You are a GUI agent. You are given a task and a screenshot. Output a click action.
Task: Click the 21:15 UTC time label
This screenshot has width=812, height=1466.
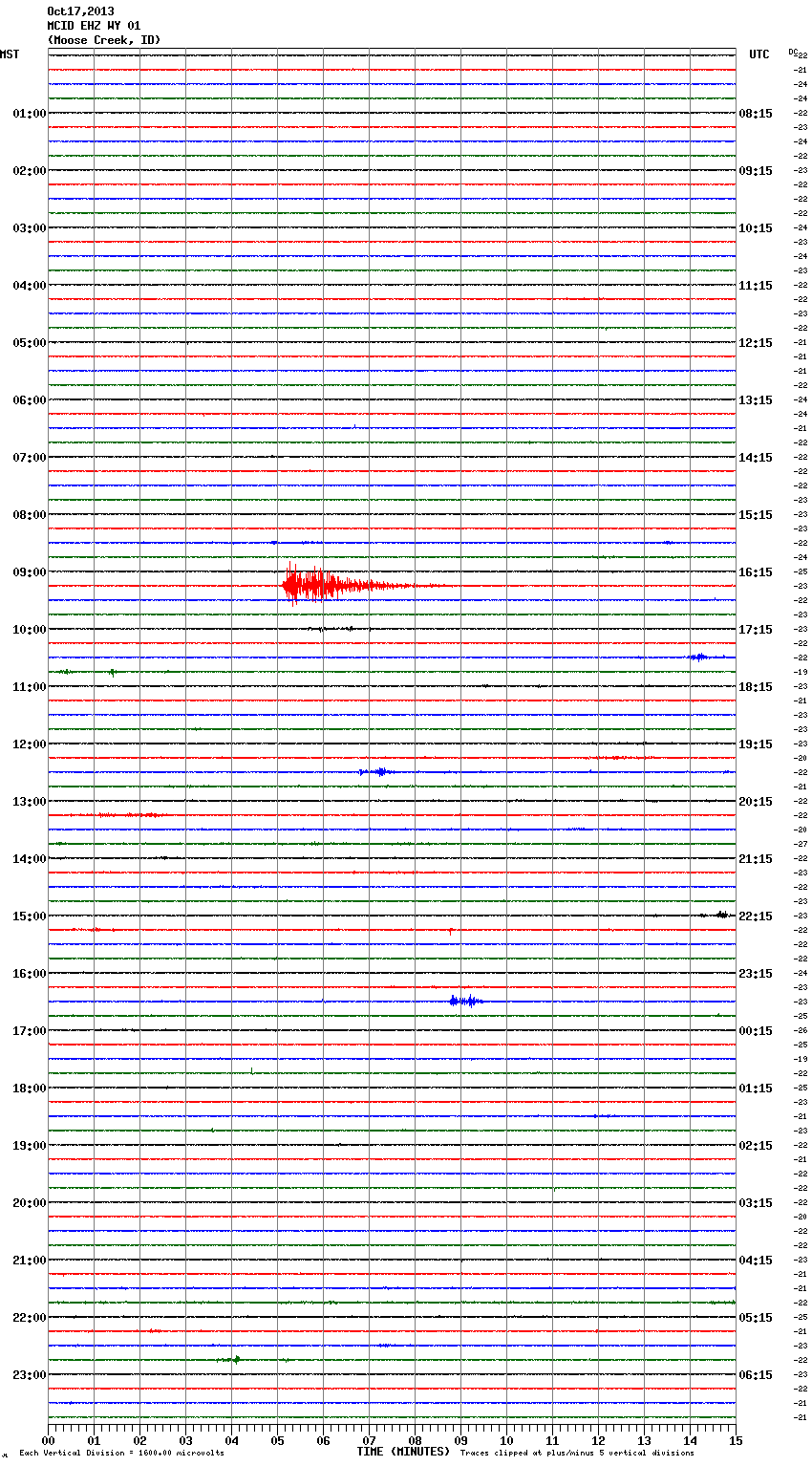point(756,859)
